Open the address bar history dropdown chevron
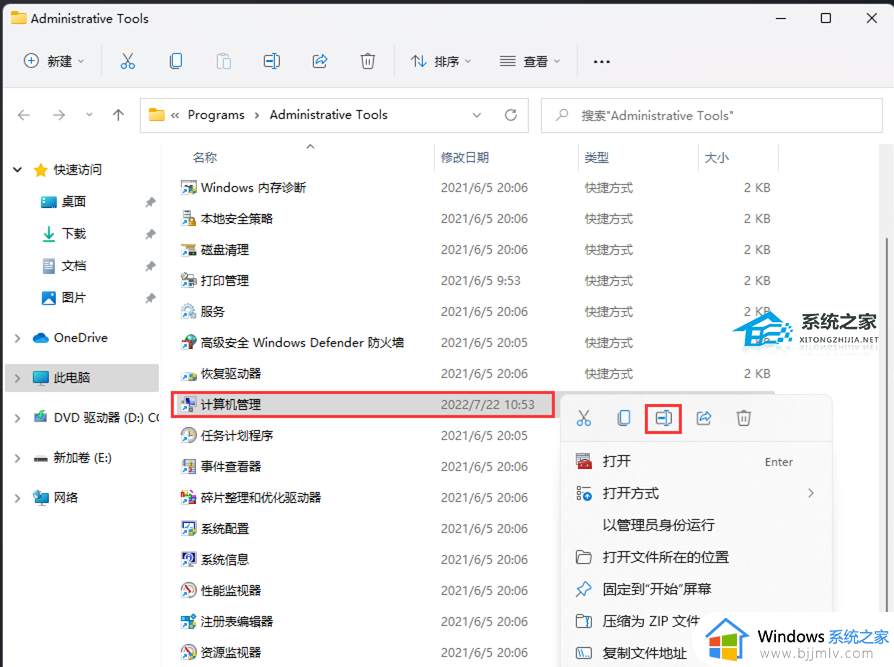Image resolution: width=894 pixels, height=667 pixels. click(x=477, y=115)
